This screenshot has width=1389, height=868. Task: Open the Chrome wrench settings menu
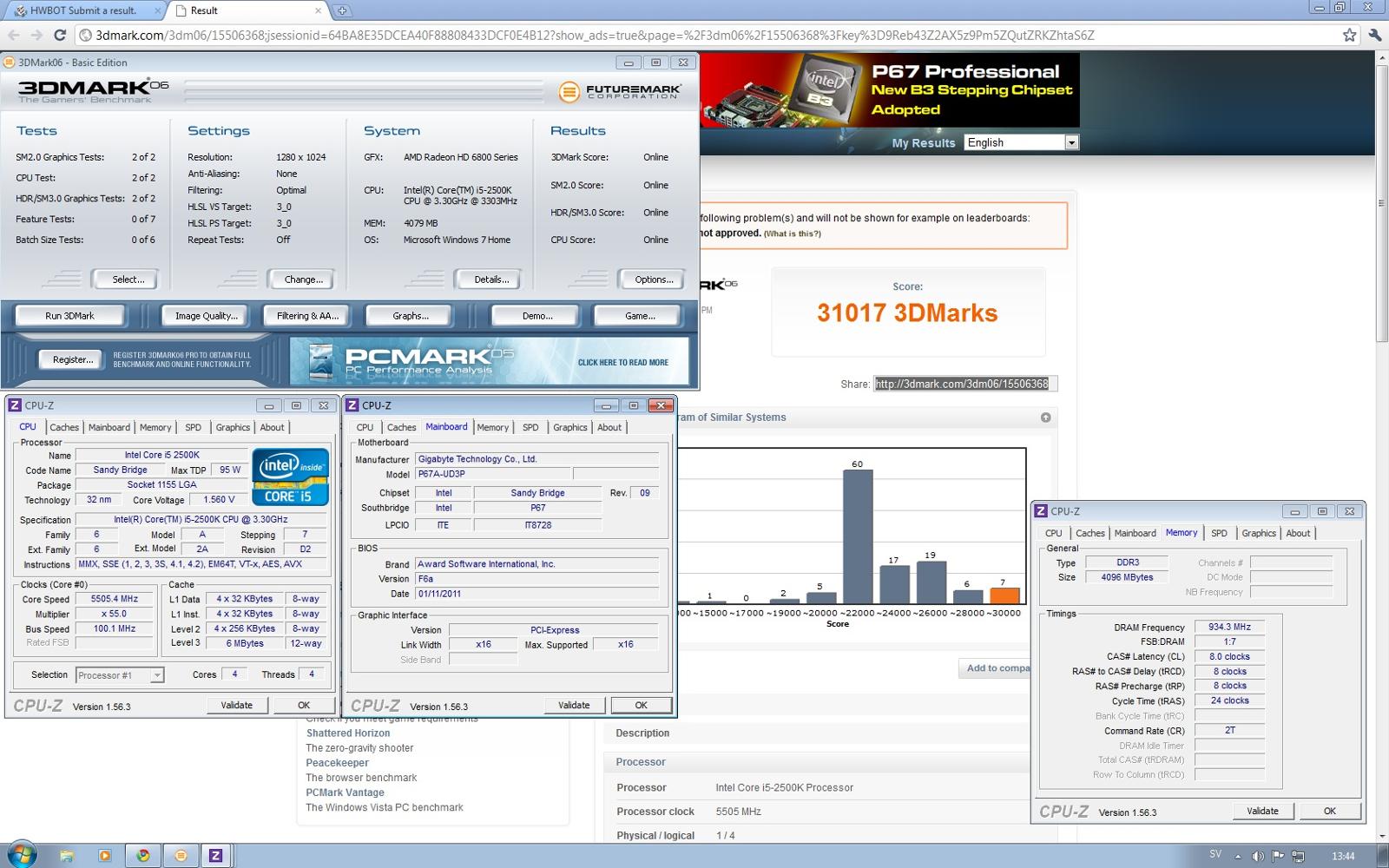pyautogui.click(x=1374, y=36)
